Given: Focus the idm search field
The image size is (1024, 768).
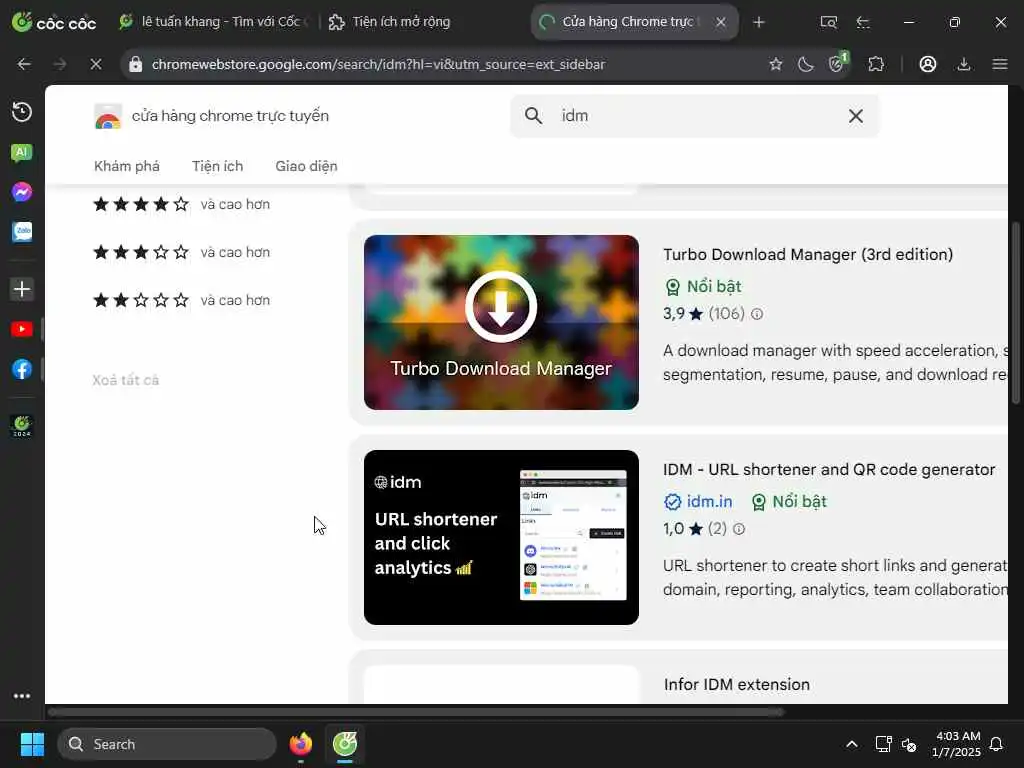Looking at the screenshot, I should click(x=695, y=116).
